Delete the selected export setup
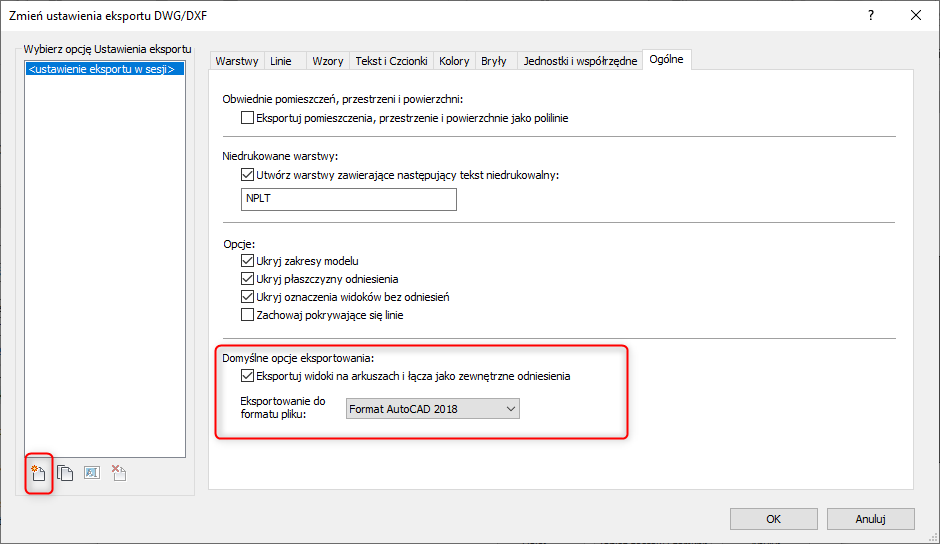The width and height of the screenshot is (940, 544). (118, 474)
